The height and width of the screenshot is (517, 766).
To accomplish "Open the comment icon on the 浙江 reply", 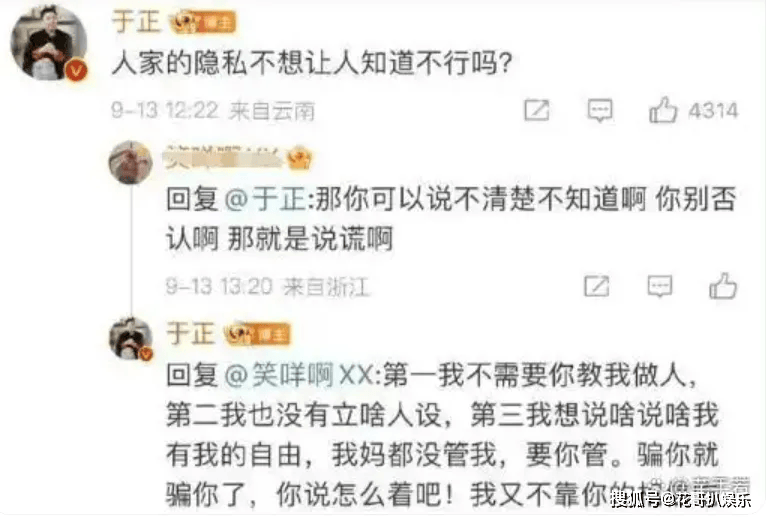I will click(660, 286).
